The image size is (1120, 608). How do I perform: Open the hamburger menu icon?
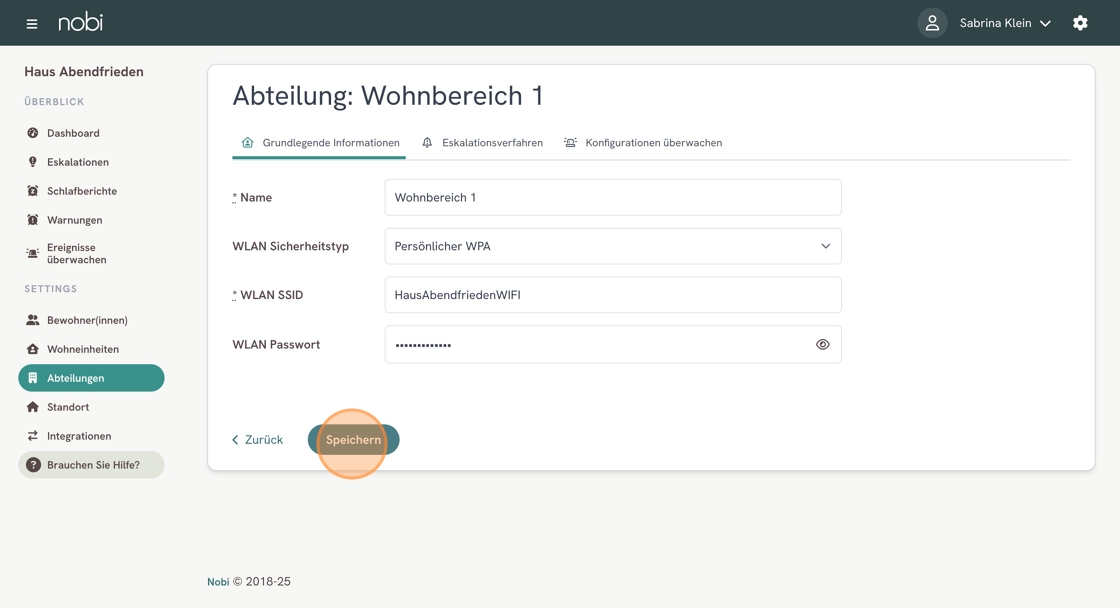tap(31, 24)
